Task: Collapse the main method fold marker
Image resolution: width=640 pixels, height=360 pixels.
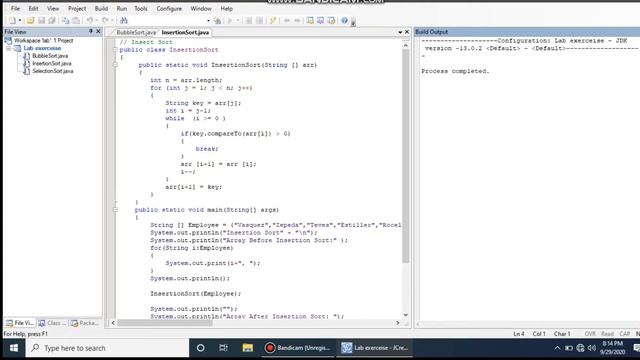Action: (x=115, y=210)
